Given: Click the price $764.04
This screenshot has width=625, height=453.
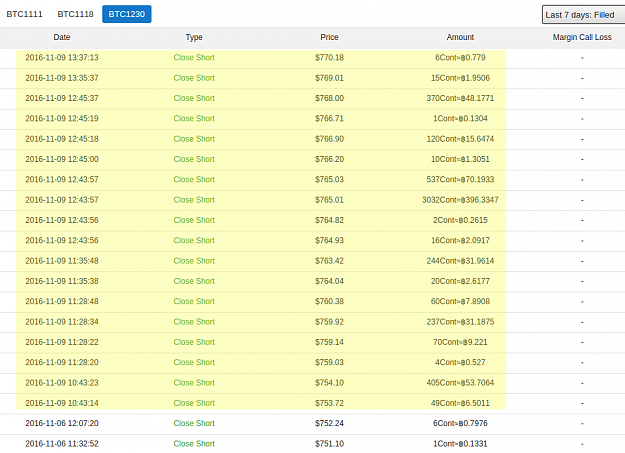Looking at the screenshot, I should click(x=329, y=281).
